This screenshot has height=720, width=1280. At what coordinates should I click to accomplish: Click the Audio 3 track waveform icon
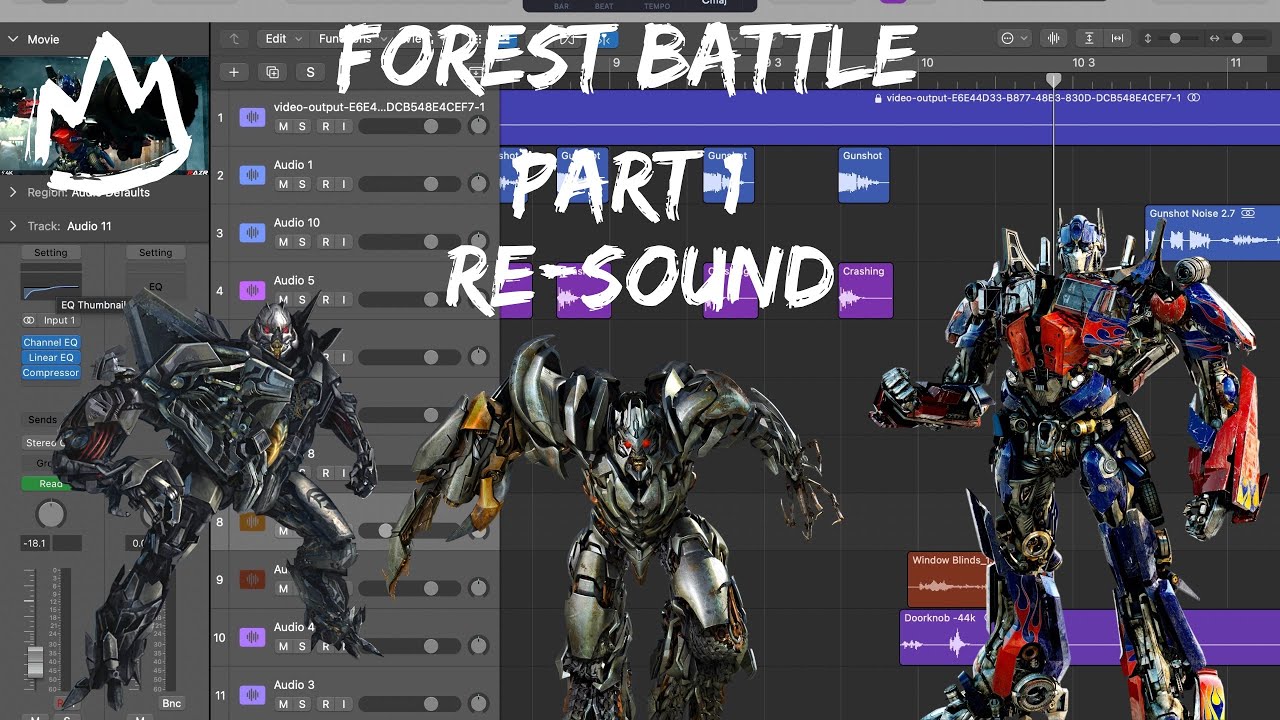point(252,695)
